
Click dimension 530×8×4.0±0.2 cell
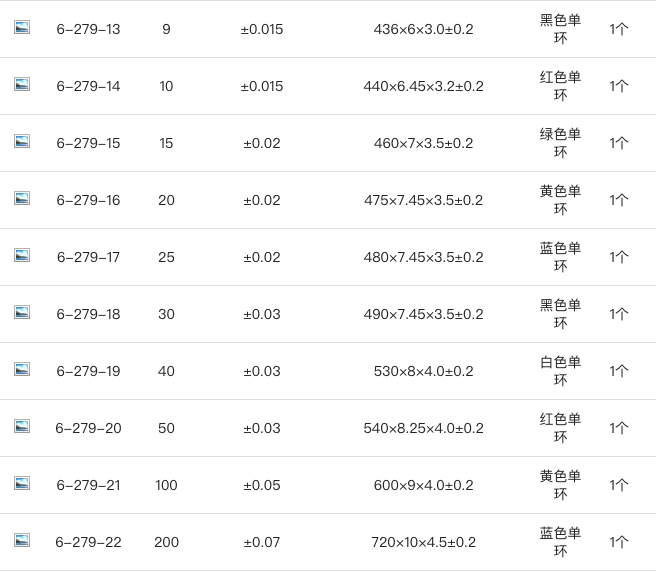coord(423,371)
